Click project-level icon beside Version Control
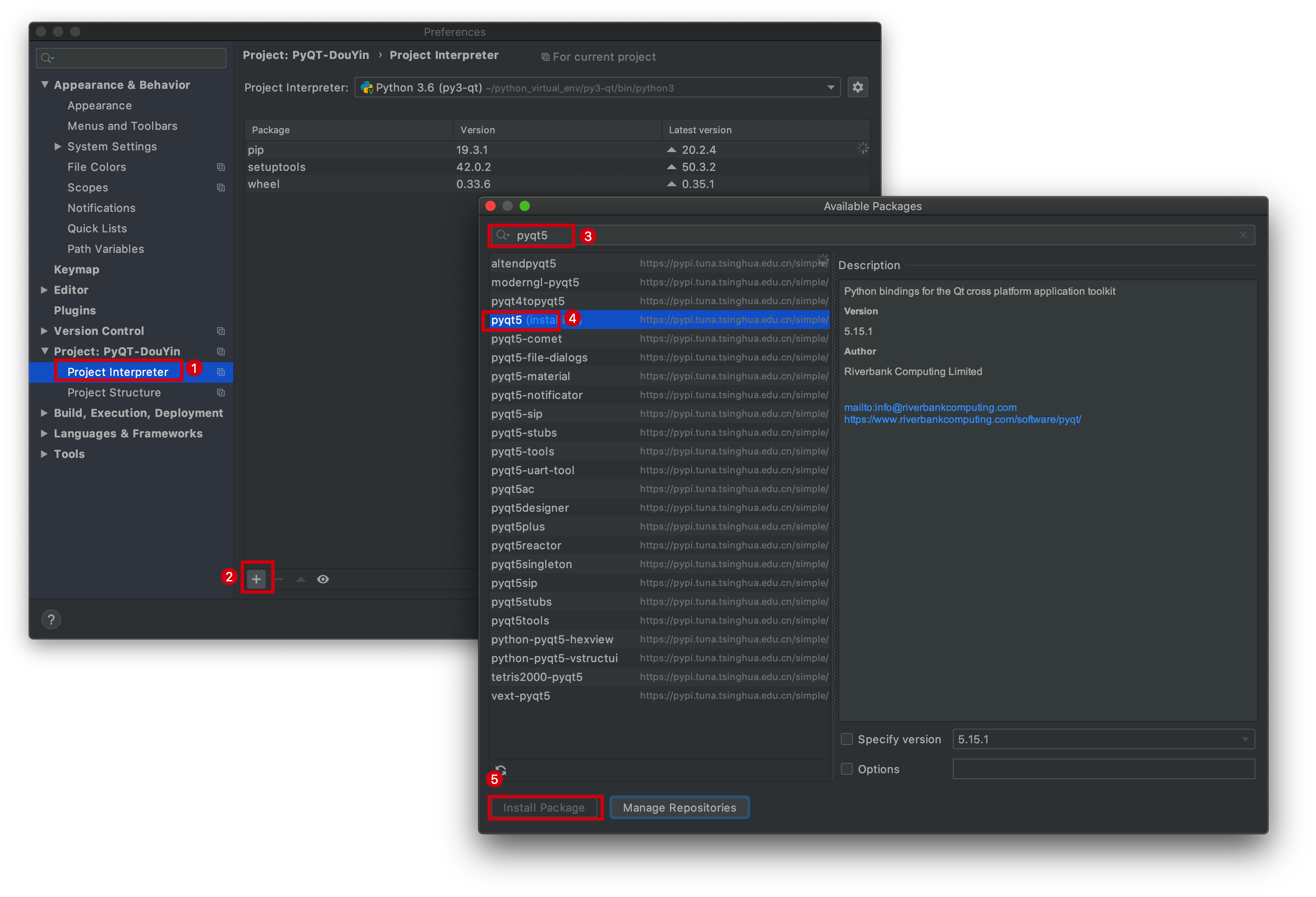 click(221, 331)
